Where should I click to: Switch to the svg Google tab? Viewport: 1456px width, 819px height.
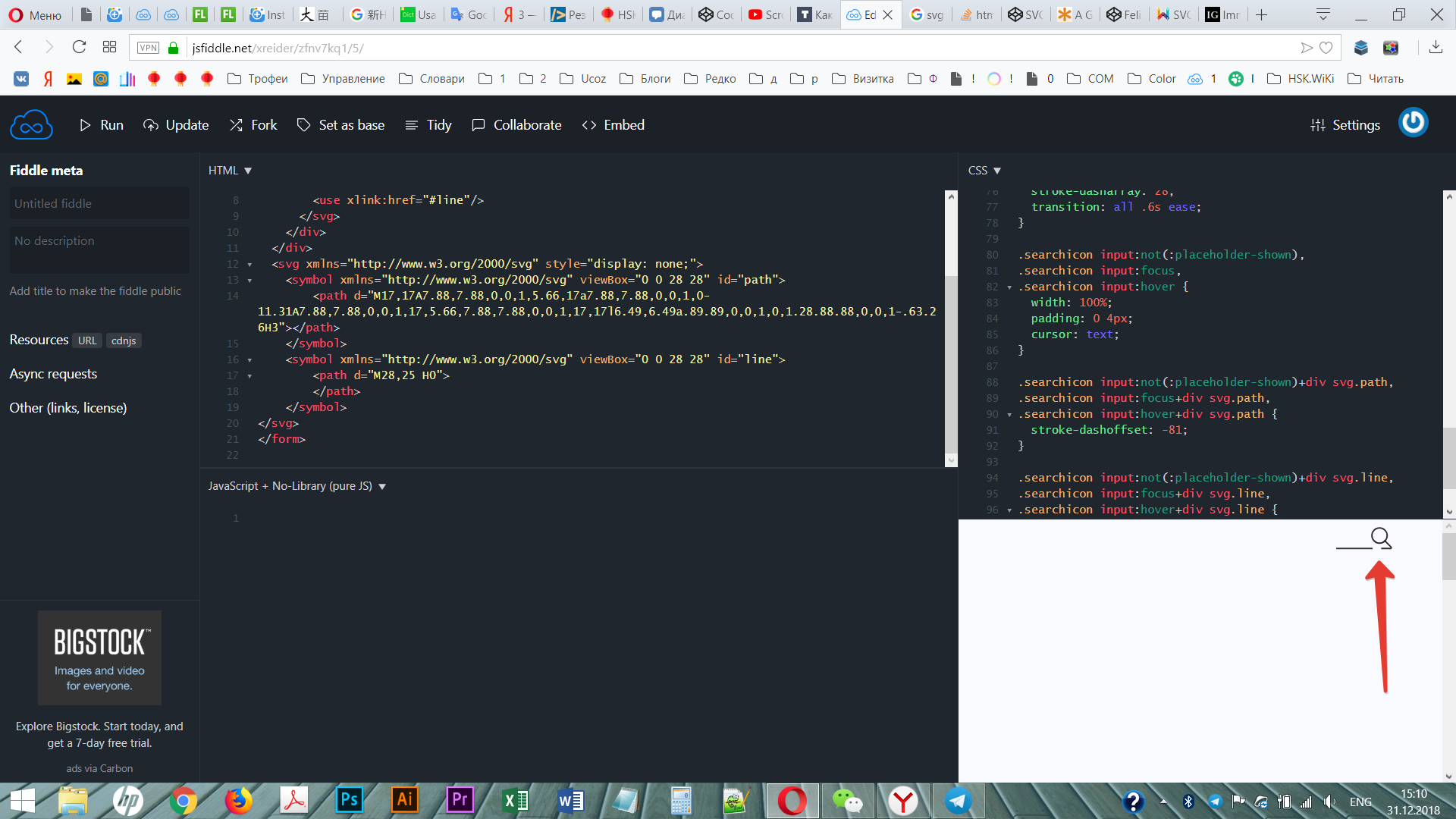pos(927,14)
